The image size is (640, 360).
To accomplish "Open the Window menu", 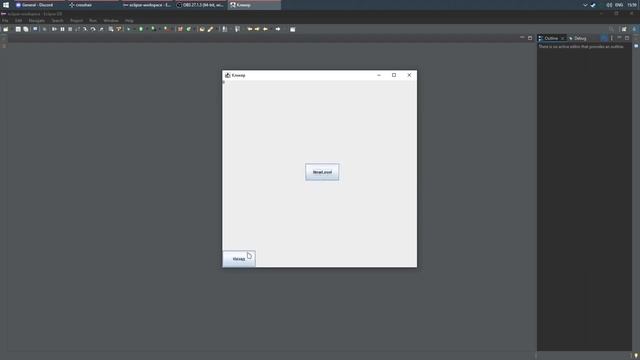I will pos(111,20).
